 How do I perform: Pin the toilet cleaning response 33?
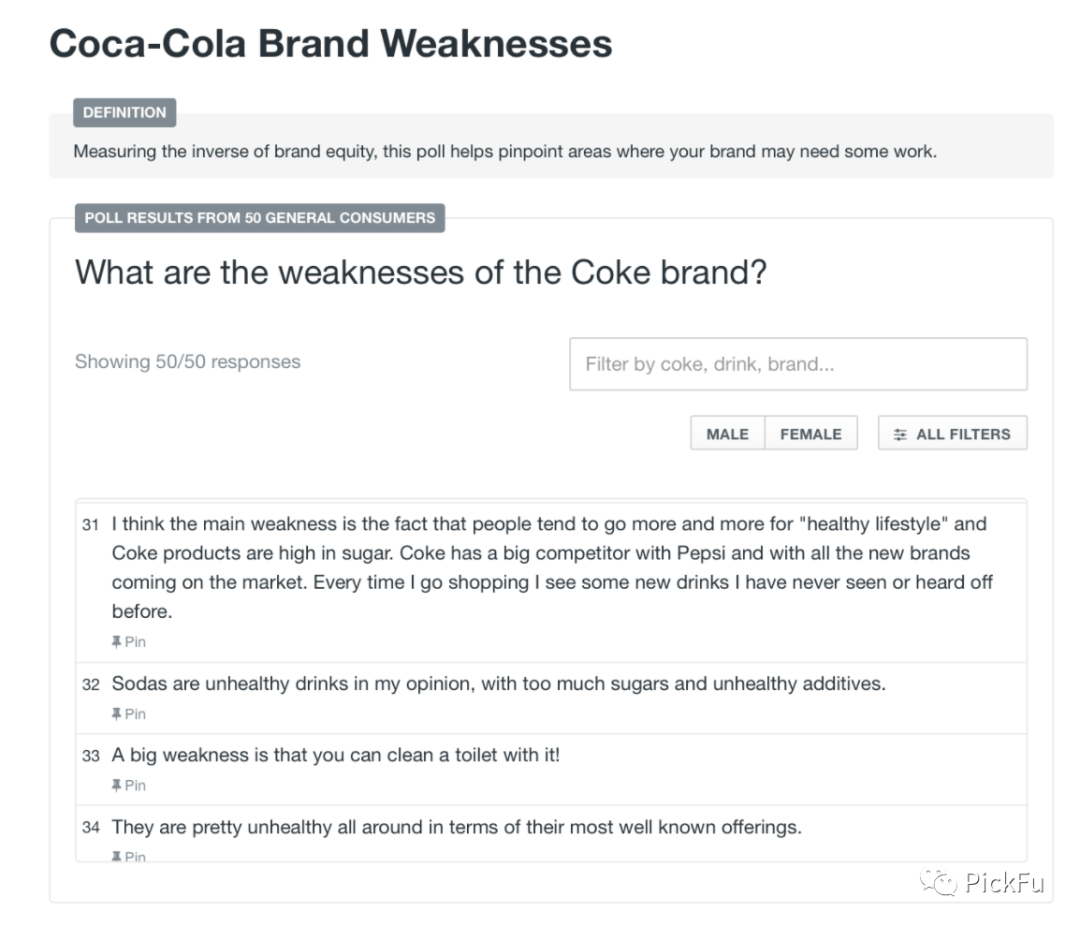129,786
